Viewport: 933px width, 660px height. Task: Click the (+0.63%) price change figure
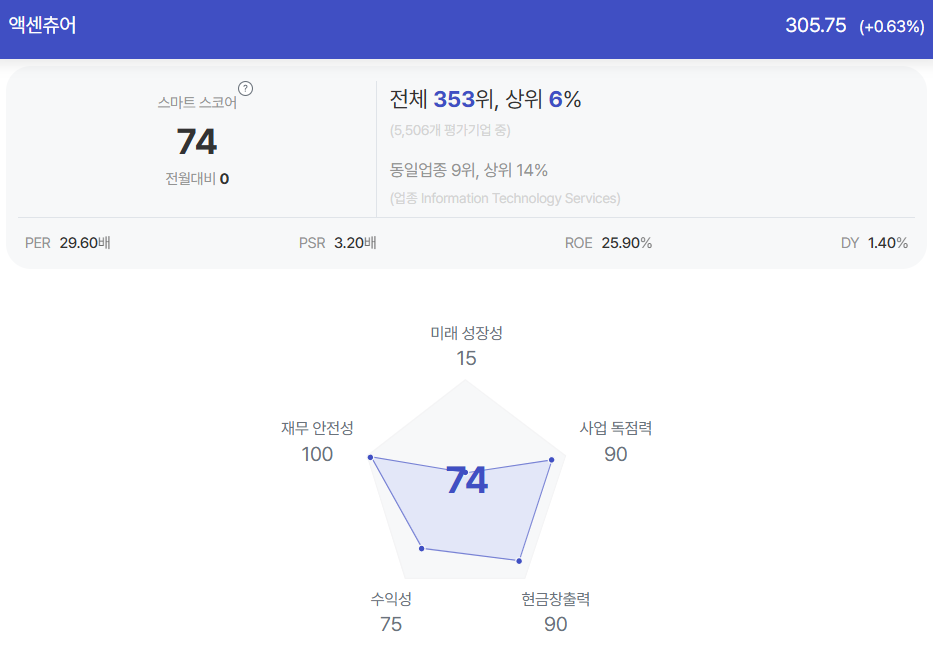click(x=891, y=26)
